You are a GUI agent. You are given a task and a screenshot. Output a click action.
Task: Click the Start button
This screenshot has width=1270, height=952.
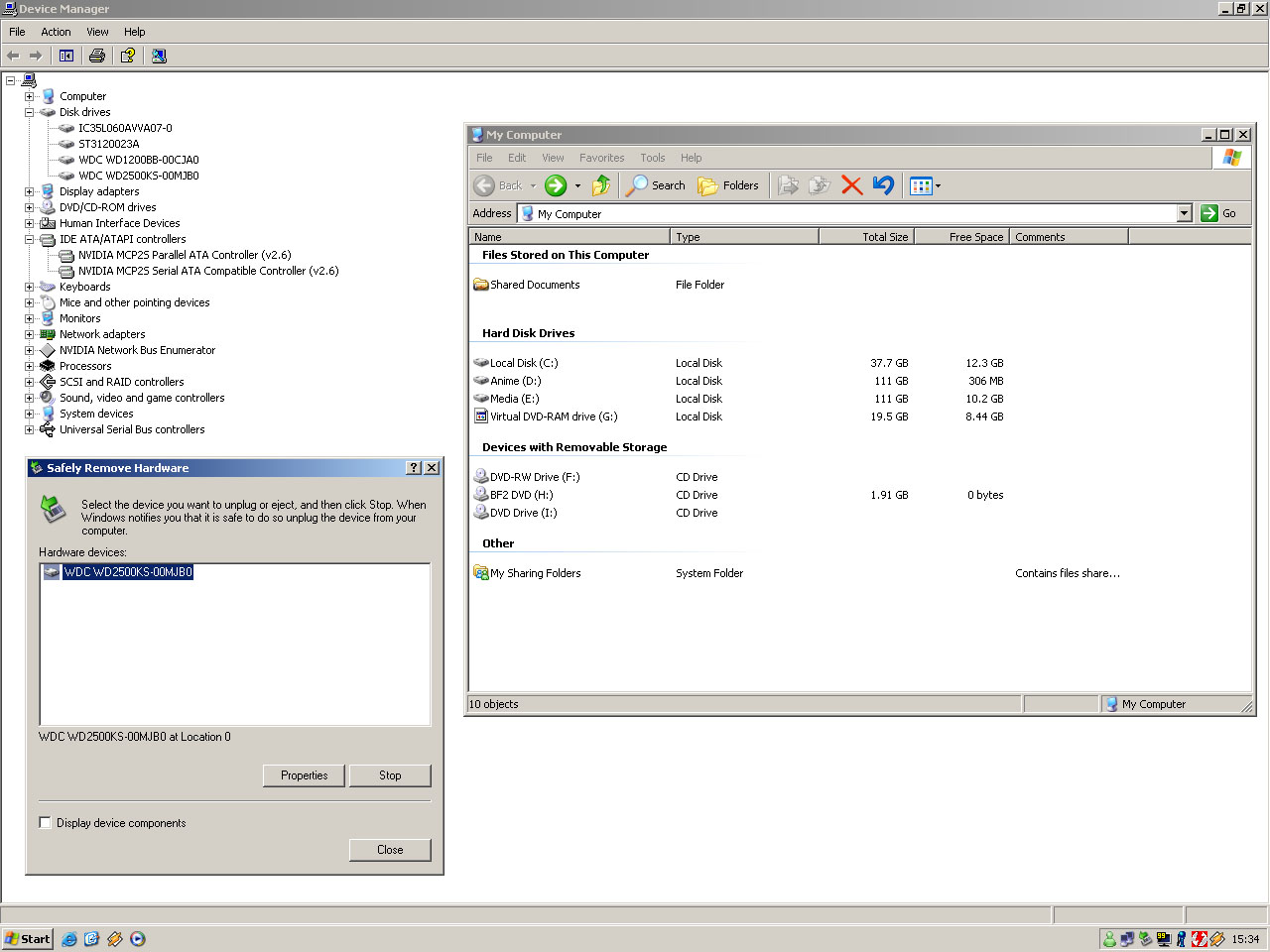coord(27,939)
